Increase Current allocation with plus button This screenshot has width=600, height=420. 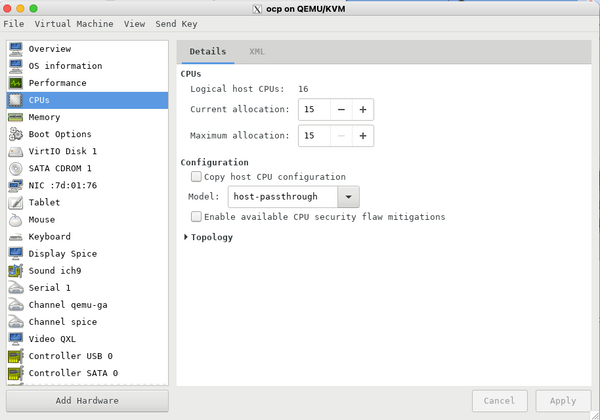pos(363,109)
